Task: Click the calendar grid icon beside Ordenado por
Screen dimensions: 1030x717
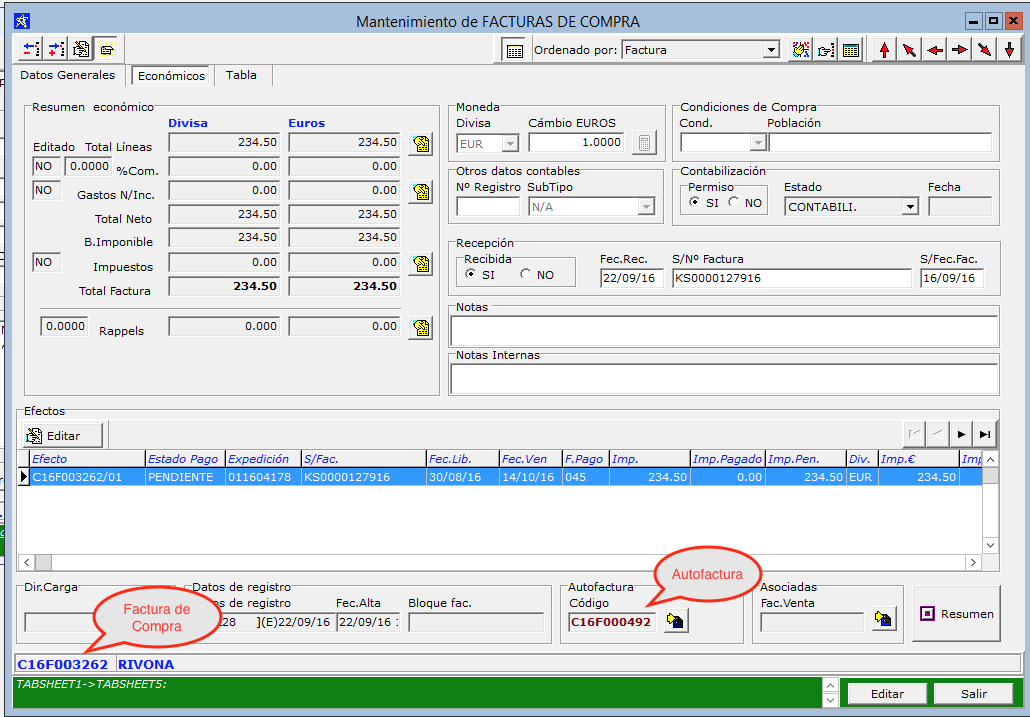Action: click(x=513, y=50)
